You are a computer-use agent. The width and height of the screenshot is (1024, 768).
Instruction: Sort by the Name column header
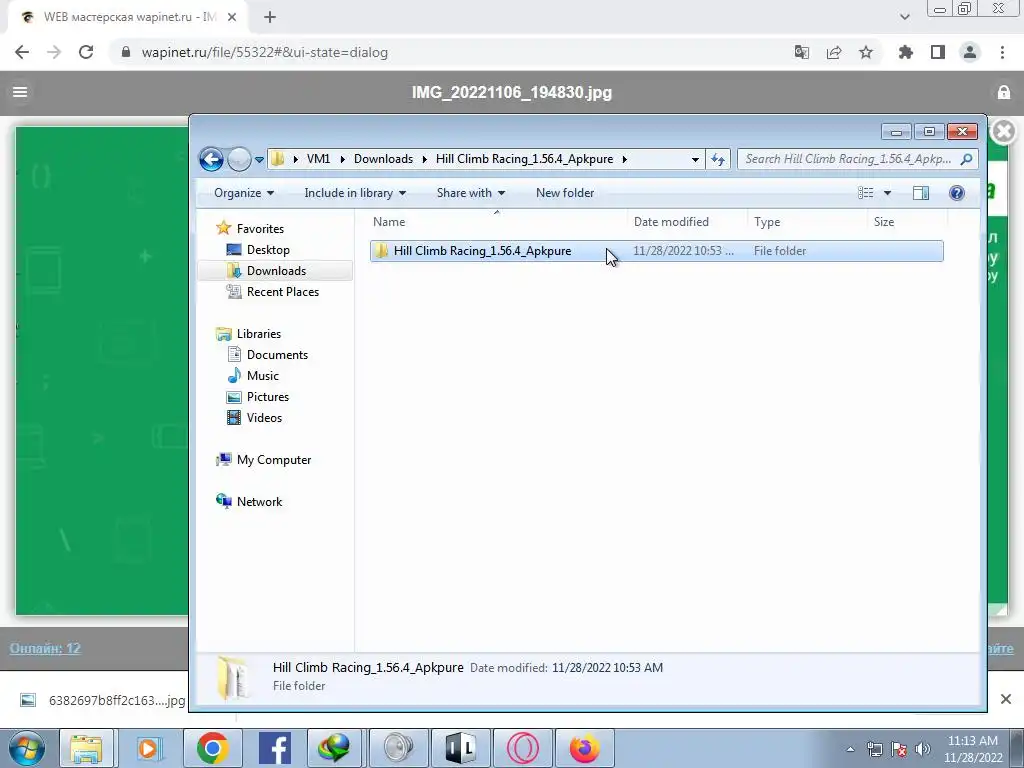389,221
